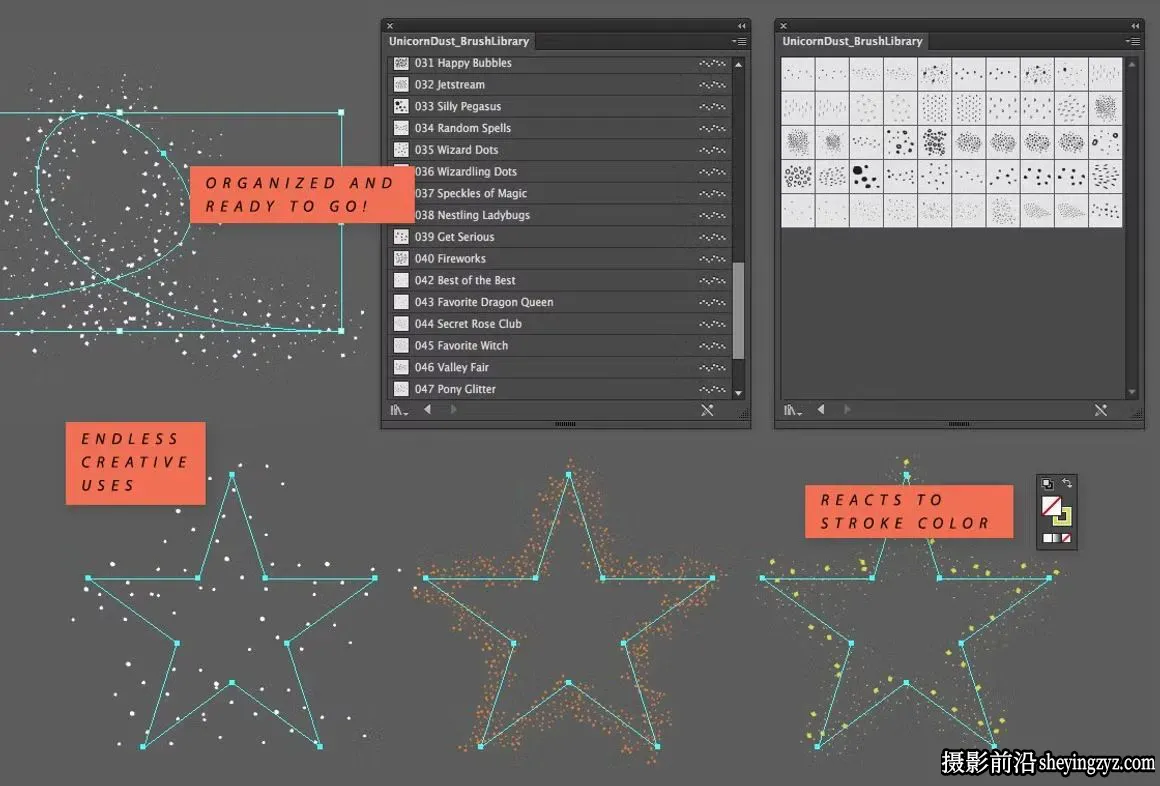Remove brush stroke in the thumbnail-view panel

point(1101,410)
